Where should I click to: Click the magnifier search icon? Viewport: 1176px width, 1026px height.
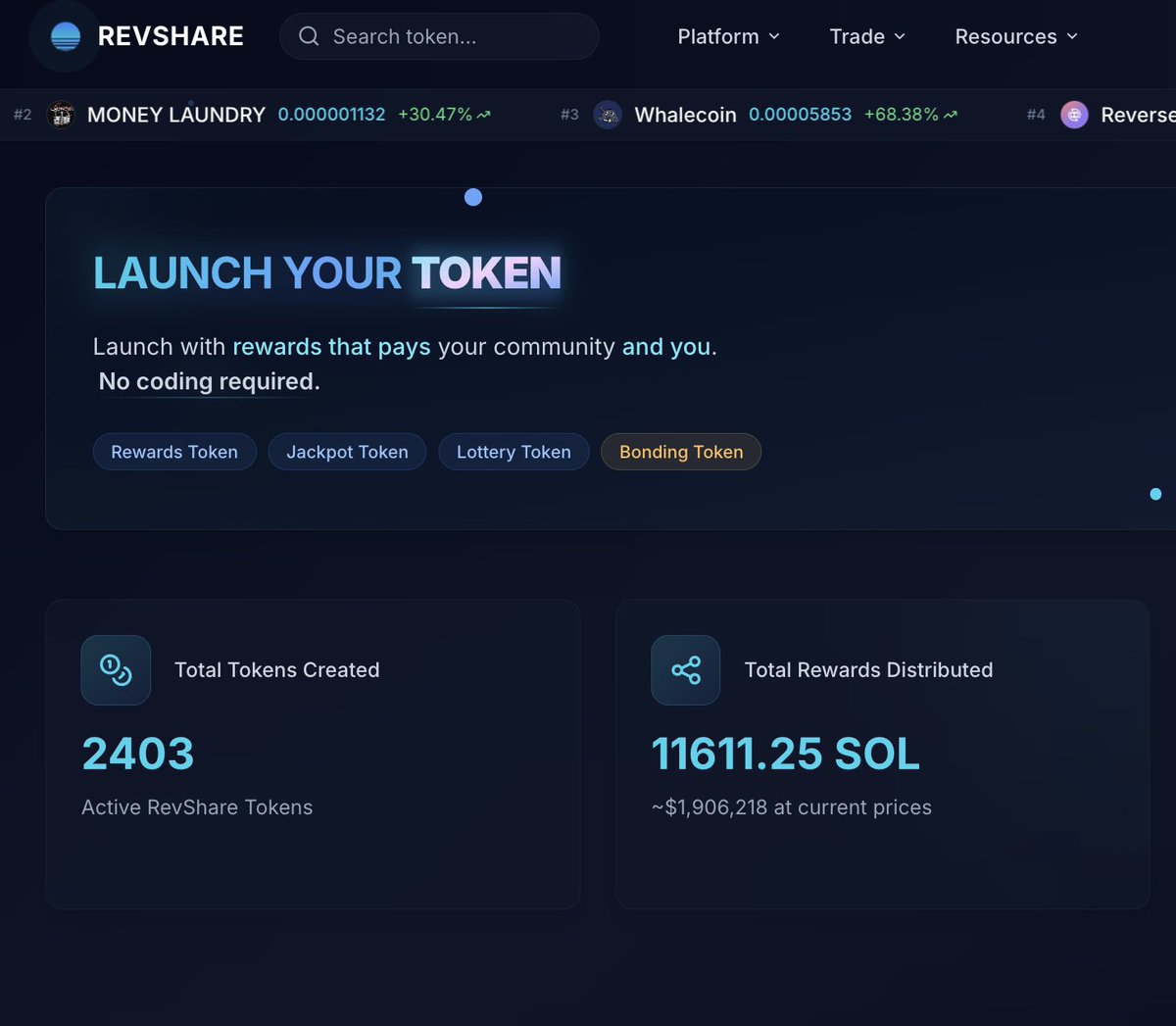tap(309, 36)
